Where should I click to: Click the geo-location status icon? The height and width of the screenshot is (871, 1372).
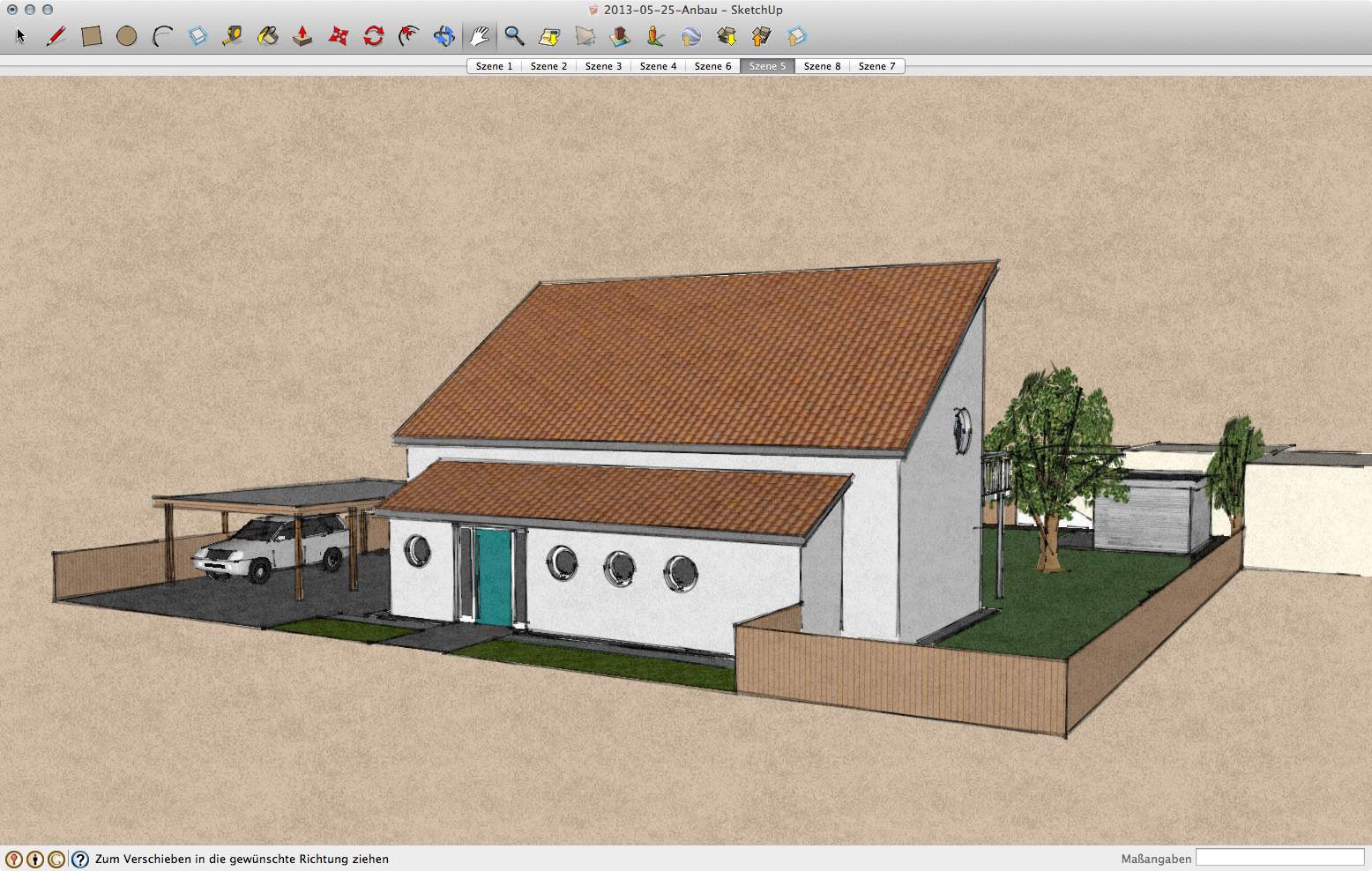tap(14, 860)
